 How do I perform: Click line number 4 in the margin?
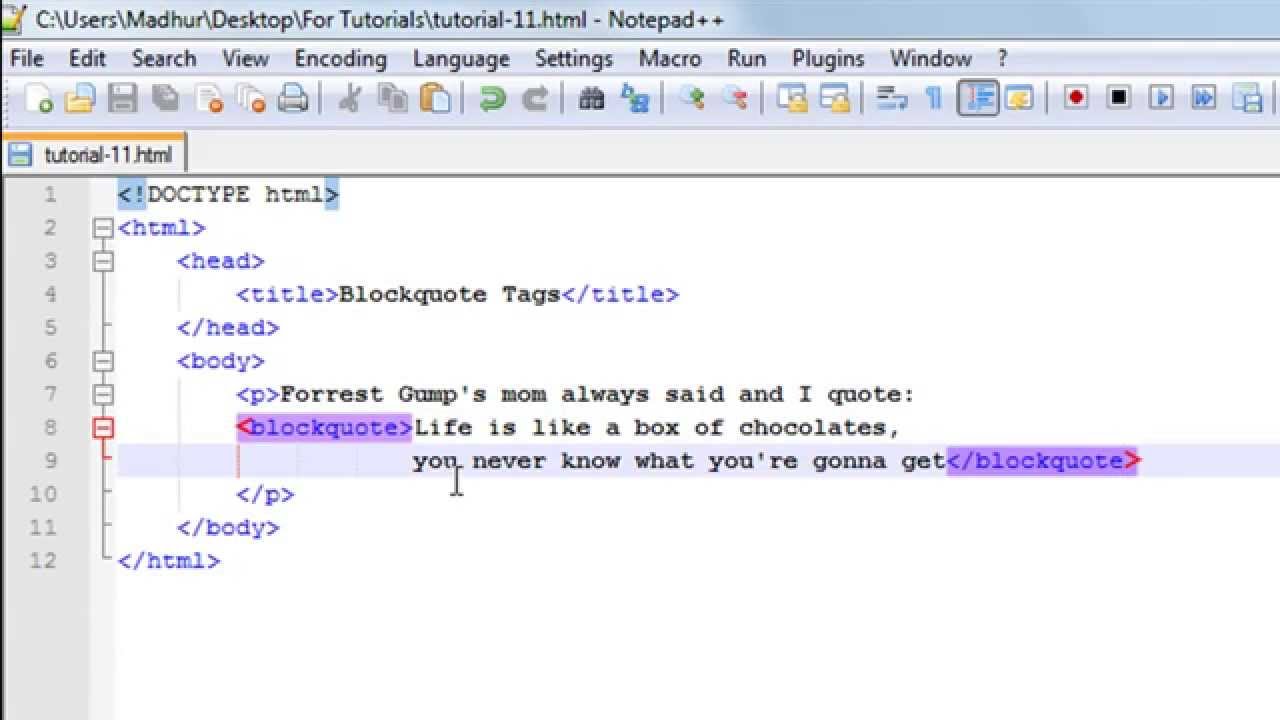pyautogui.click(x=51, y=294)
